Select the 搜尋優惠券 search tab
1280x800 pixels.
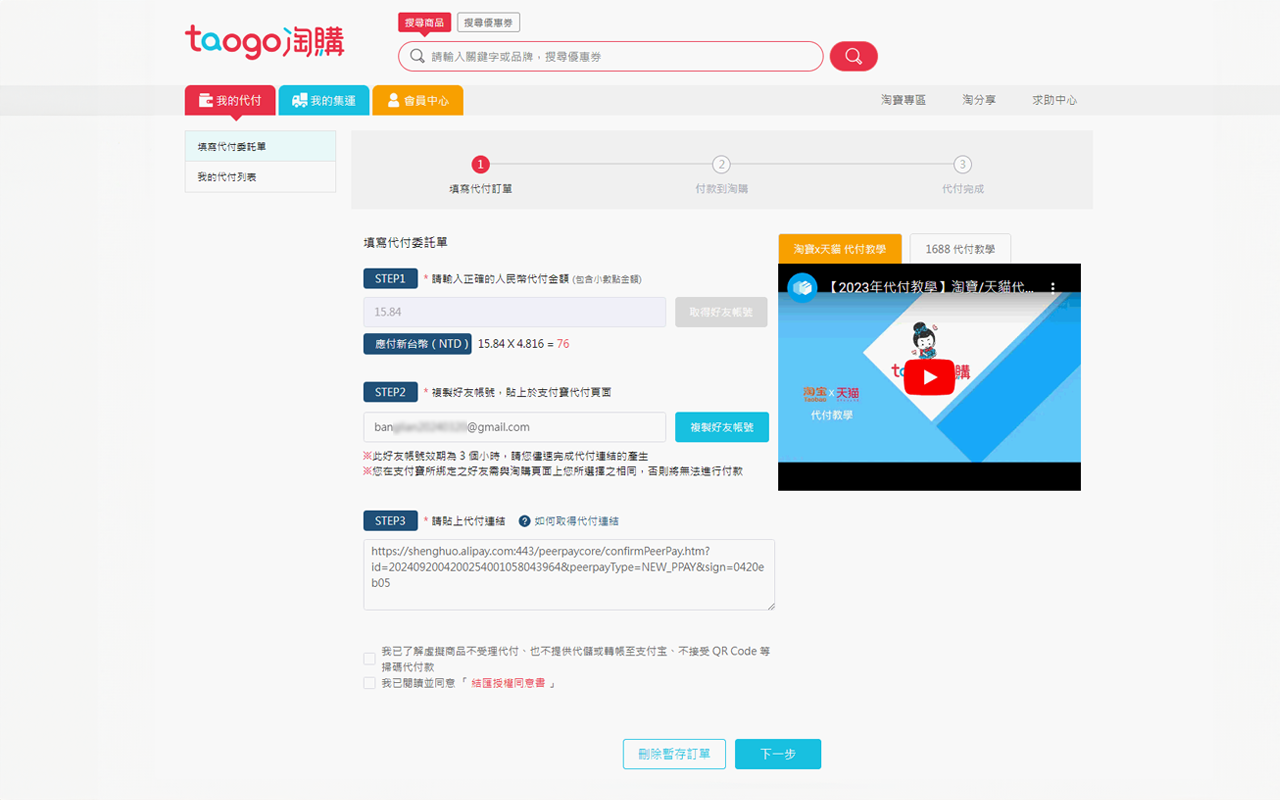487,21
